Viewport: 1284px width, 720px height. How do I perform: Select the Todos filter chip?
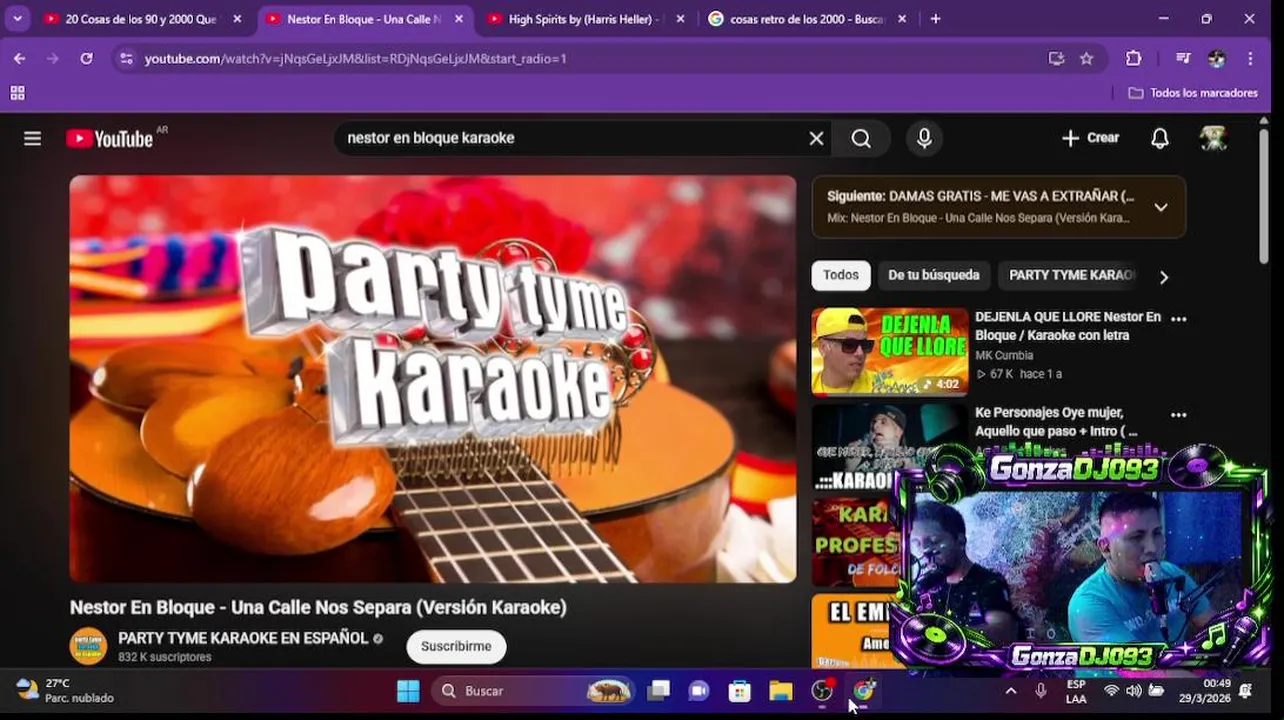click(x=841, y=275)
